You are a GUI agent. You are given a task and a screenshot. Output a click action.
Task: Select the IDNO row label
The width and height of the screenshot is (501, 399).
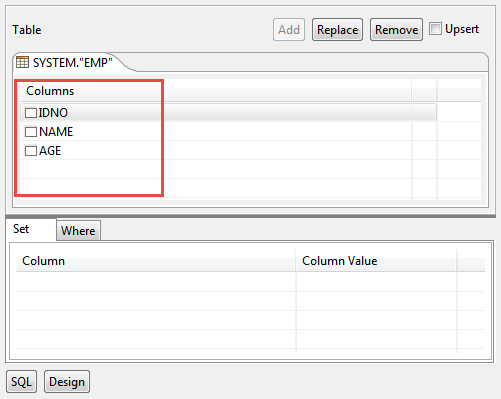pyautogui.click(x=53, y=113)
